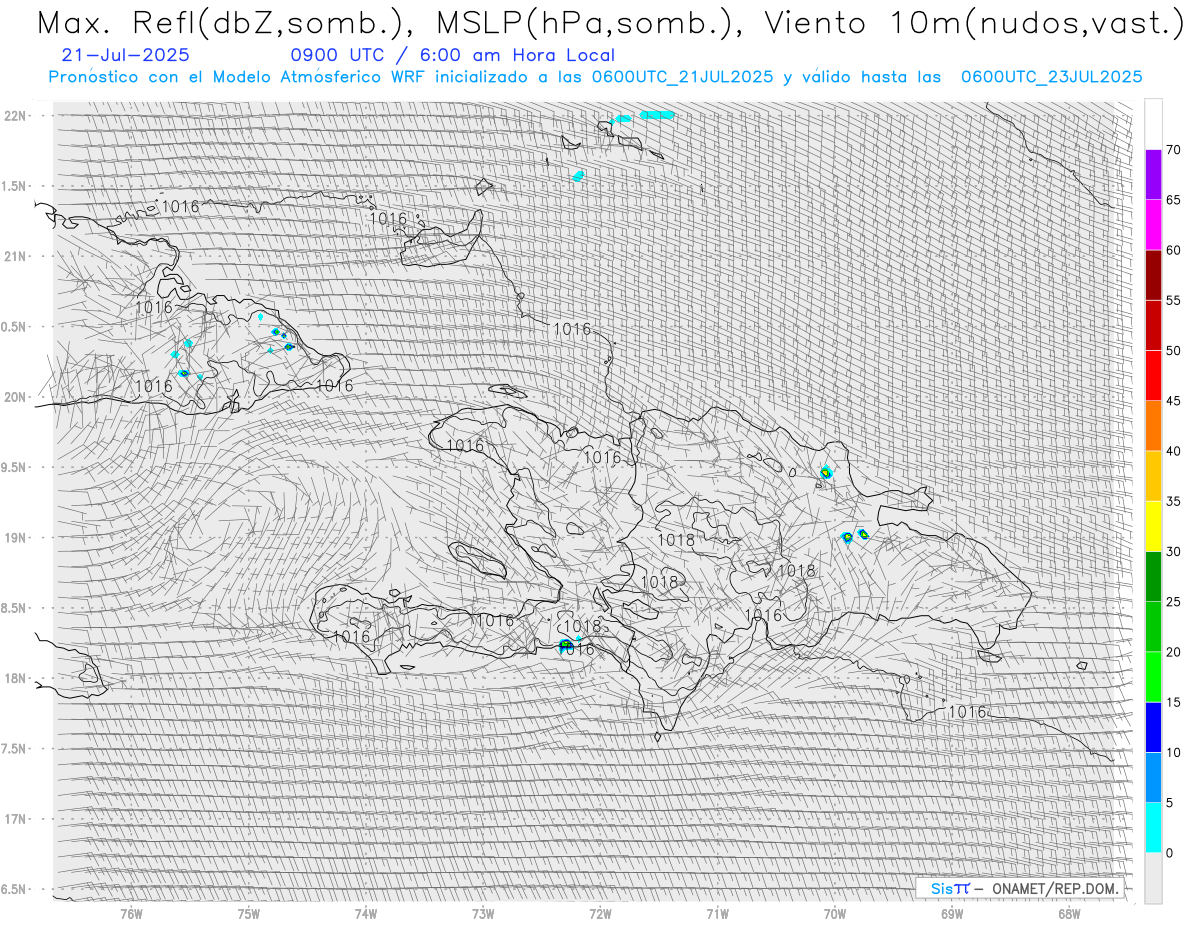
Task: Click the purple 65-70 dBZ color band
Action: (x=1153, y=175)
